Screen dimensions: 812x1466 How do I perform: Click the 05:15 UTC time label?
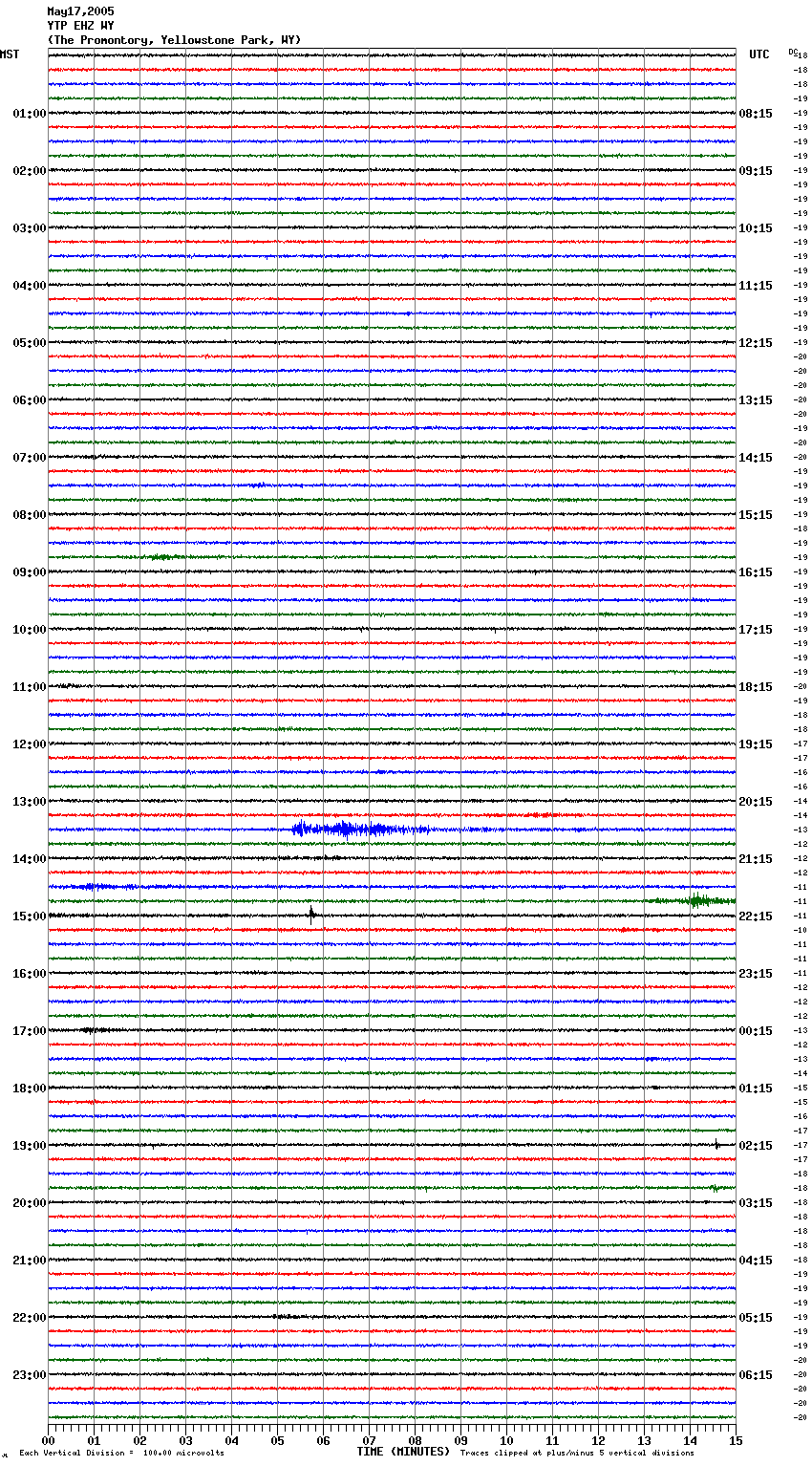(756, 1318)
